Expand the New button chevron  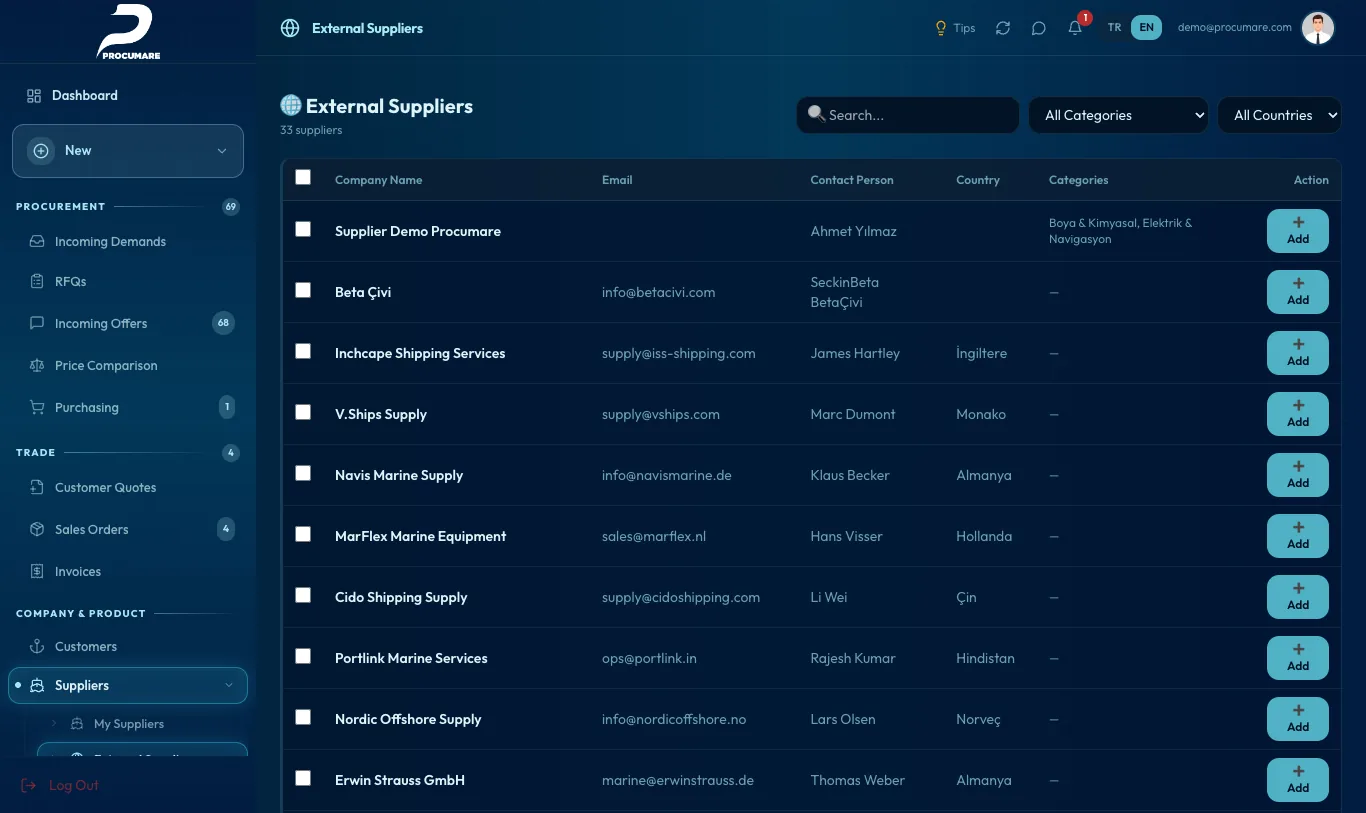[222, 151]
